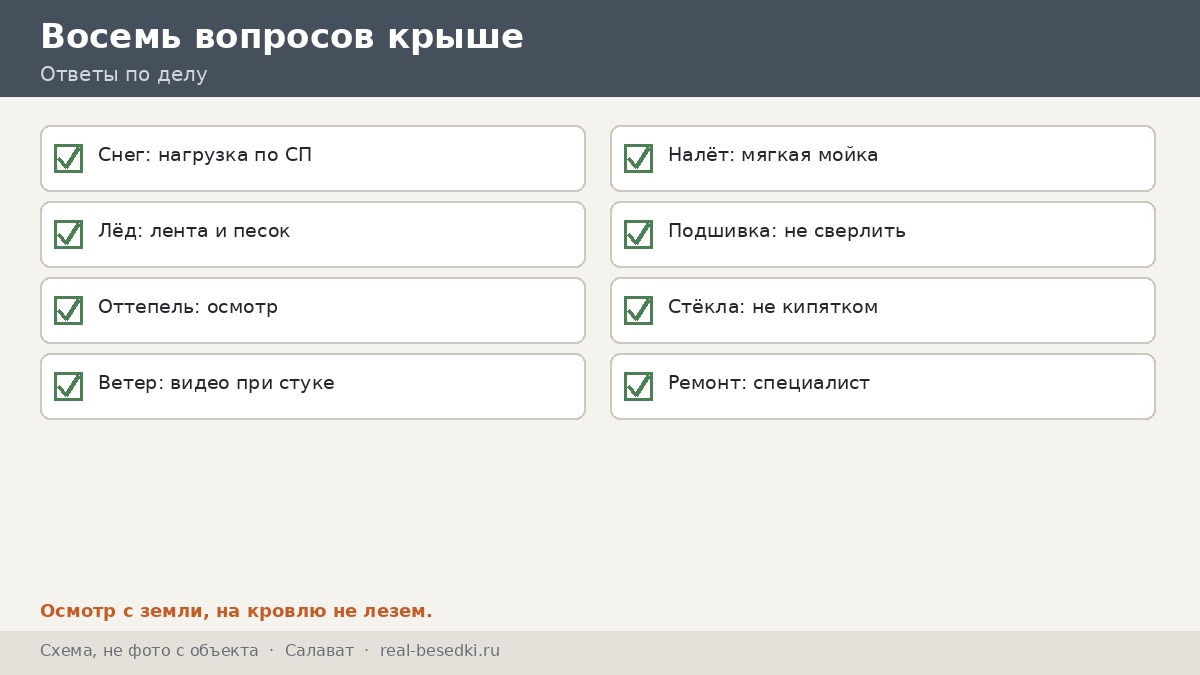Click the text Ремонт: специалист
Screen dimensions: 1200x675
click(769, 383)
